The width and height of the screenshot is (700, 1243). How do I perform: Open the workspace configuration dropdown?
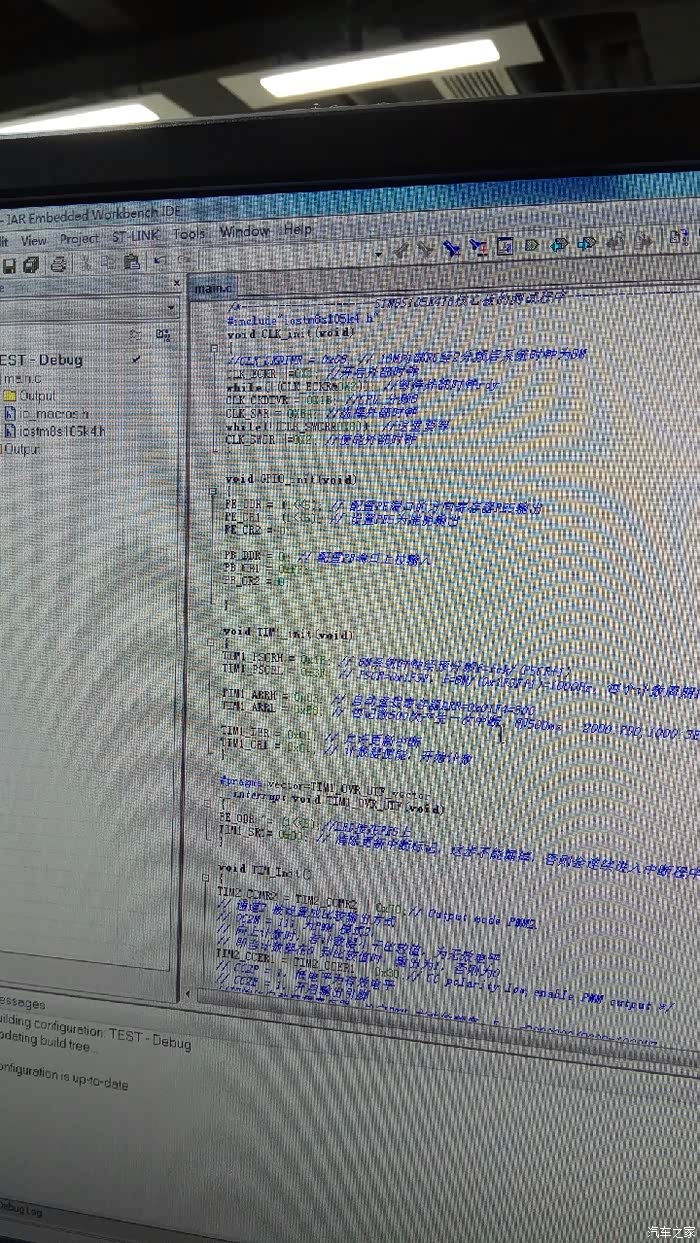tap(171, 308)
